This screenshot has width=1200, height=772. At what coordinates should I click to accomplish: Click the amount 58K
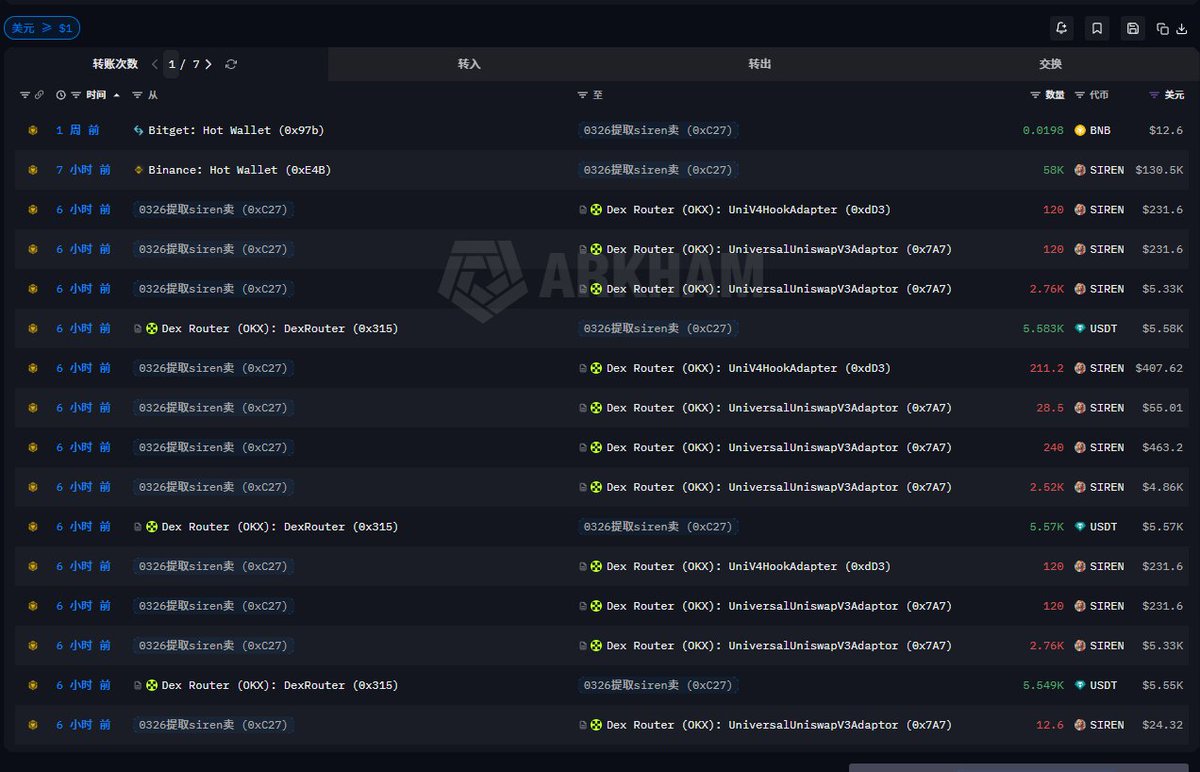pos(1054,170)
